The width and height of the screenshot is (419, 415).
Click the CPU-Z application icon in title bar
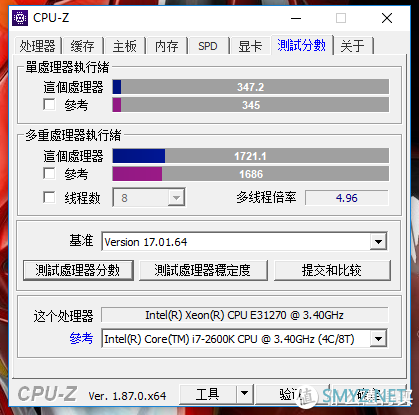[20, 18]
